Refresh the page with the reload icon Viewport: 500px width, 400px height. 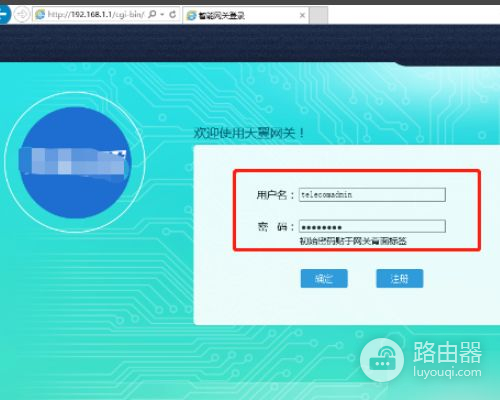(x=173, y=14)
